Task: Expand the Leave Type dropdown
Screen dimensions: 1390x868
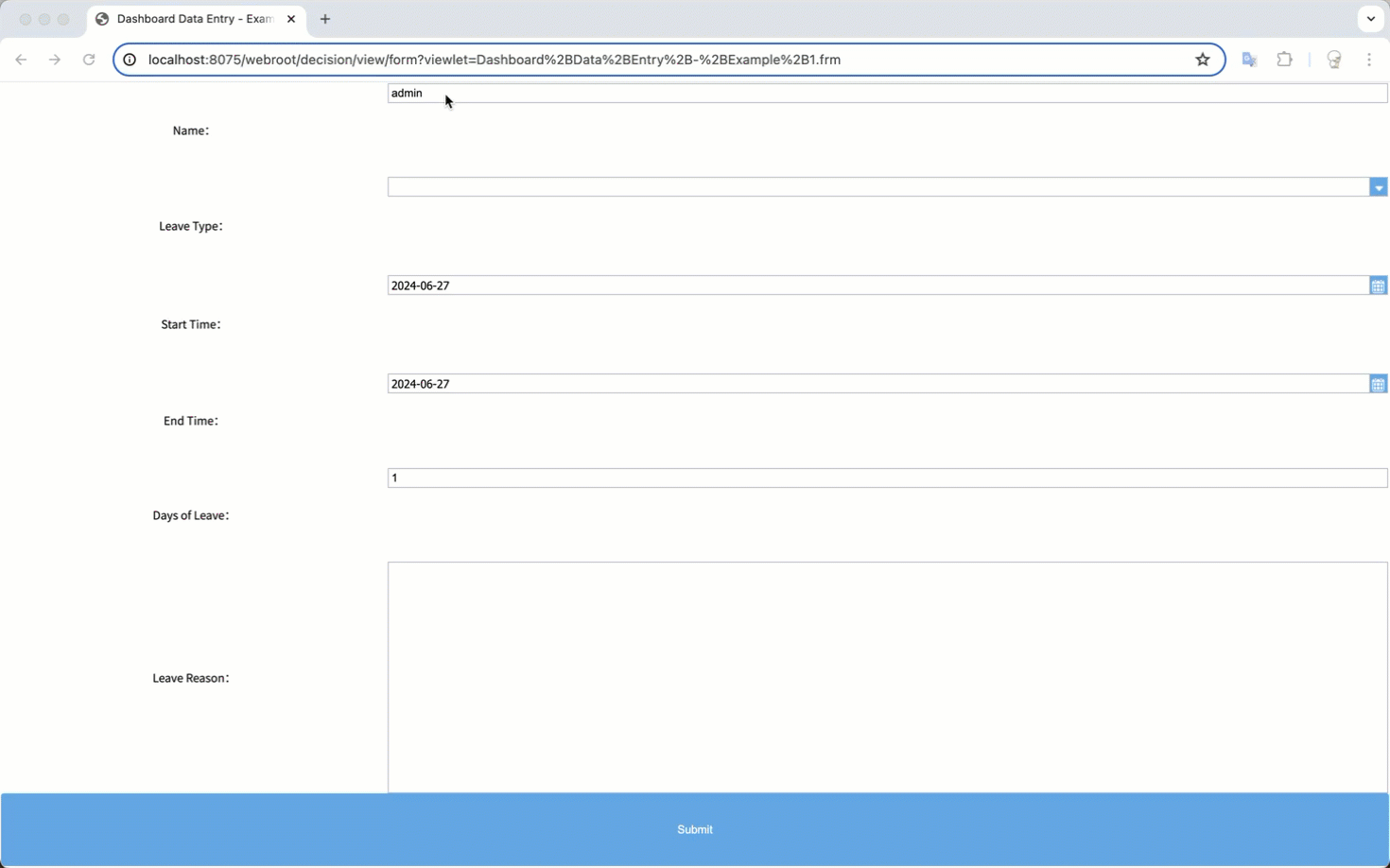Action: point(1378,186)
